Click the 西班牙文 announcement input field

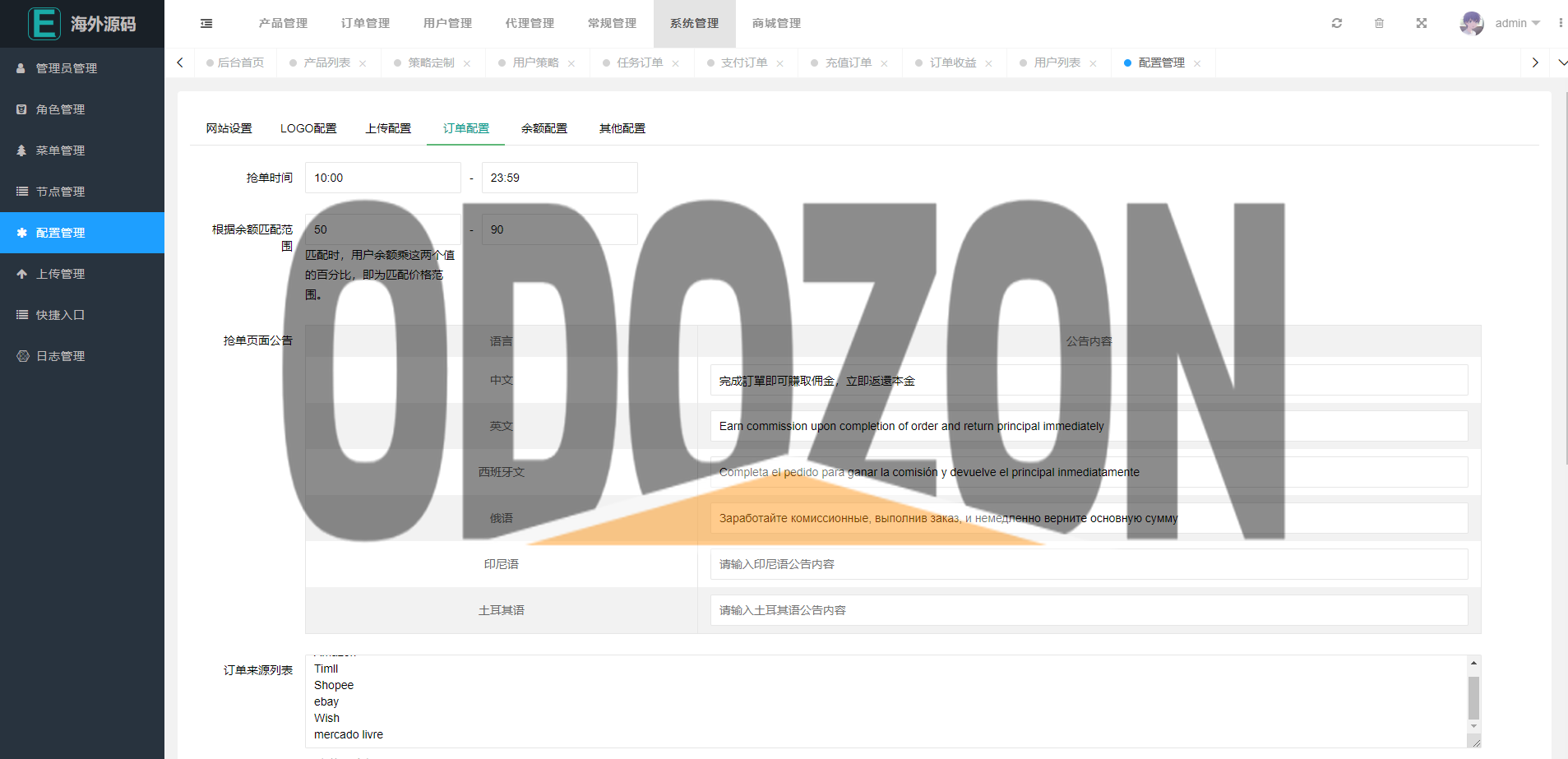(1089, 472)
